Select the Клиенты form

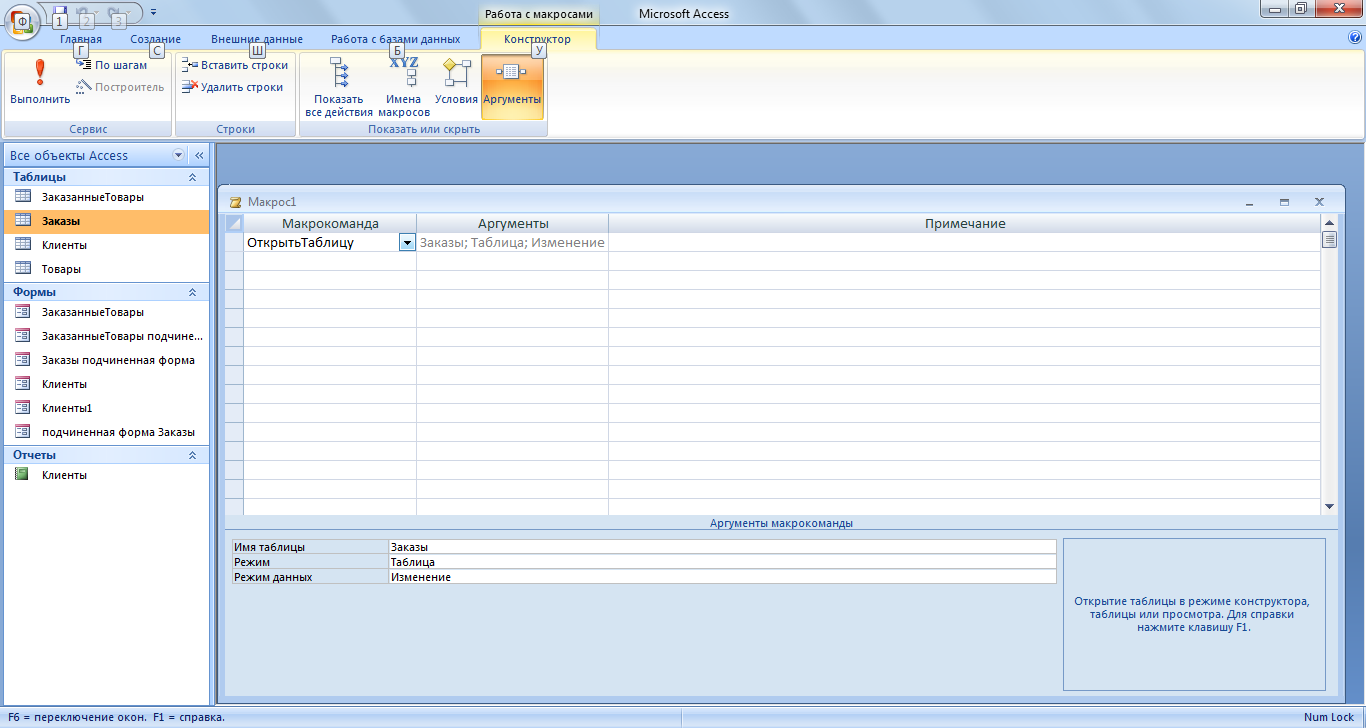106,384
